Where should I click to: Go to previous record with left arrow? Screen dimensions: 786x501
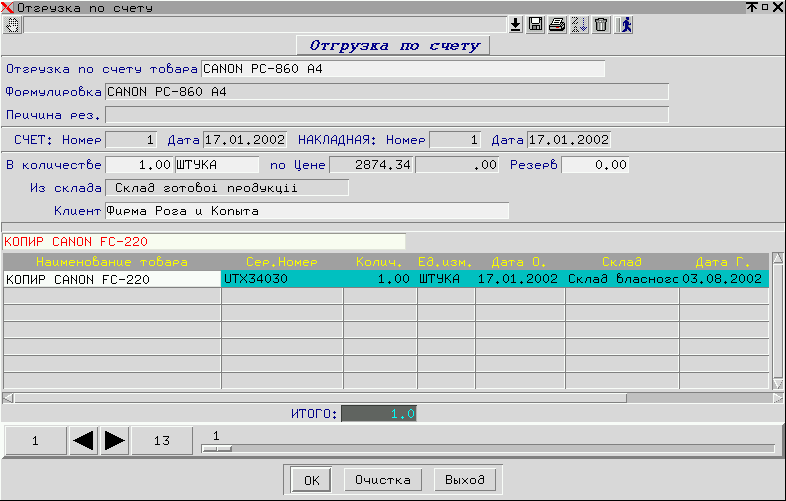click(x=84, y=440)
